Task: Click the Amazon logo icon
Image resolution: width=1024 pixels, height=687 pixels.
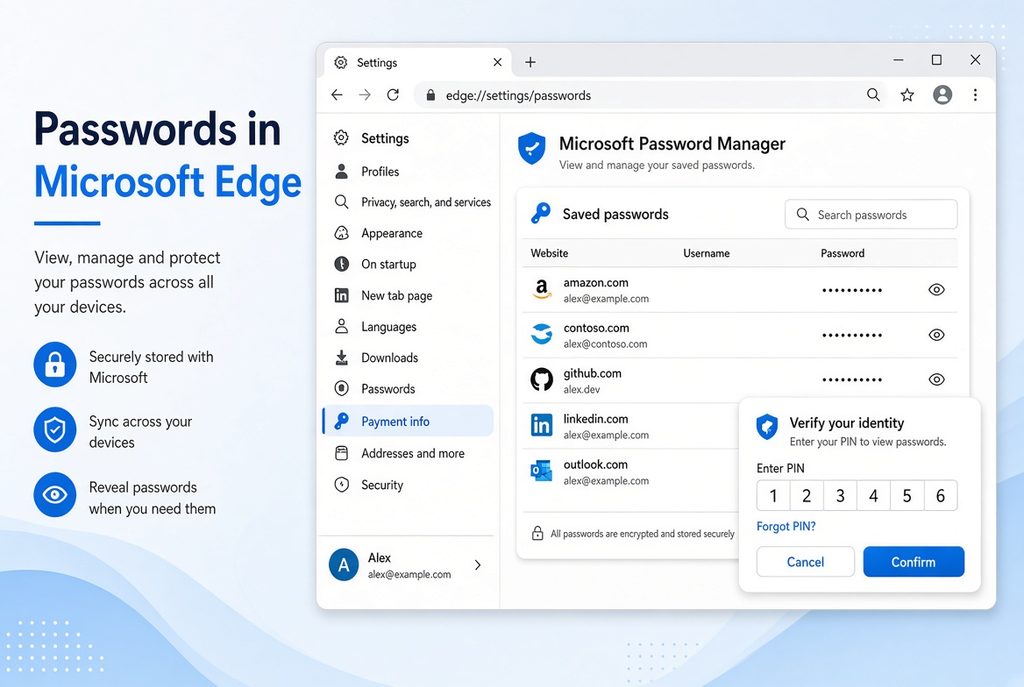Action: [541, 289]
